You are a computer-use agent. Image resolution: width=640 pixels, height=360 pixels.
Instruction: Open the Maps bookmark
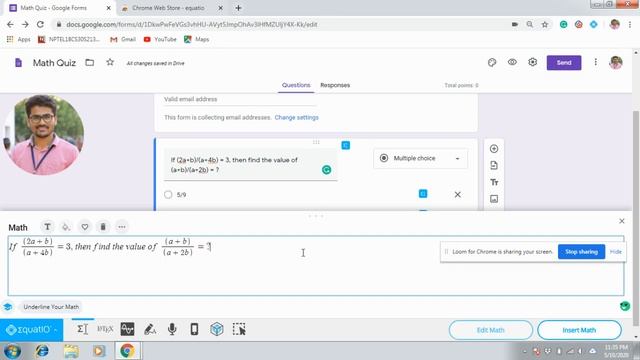coord(197,39)
